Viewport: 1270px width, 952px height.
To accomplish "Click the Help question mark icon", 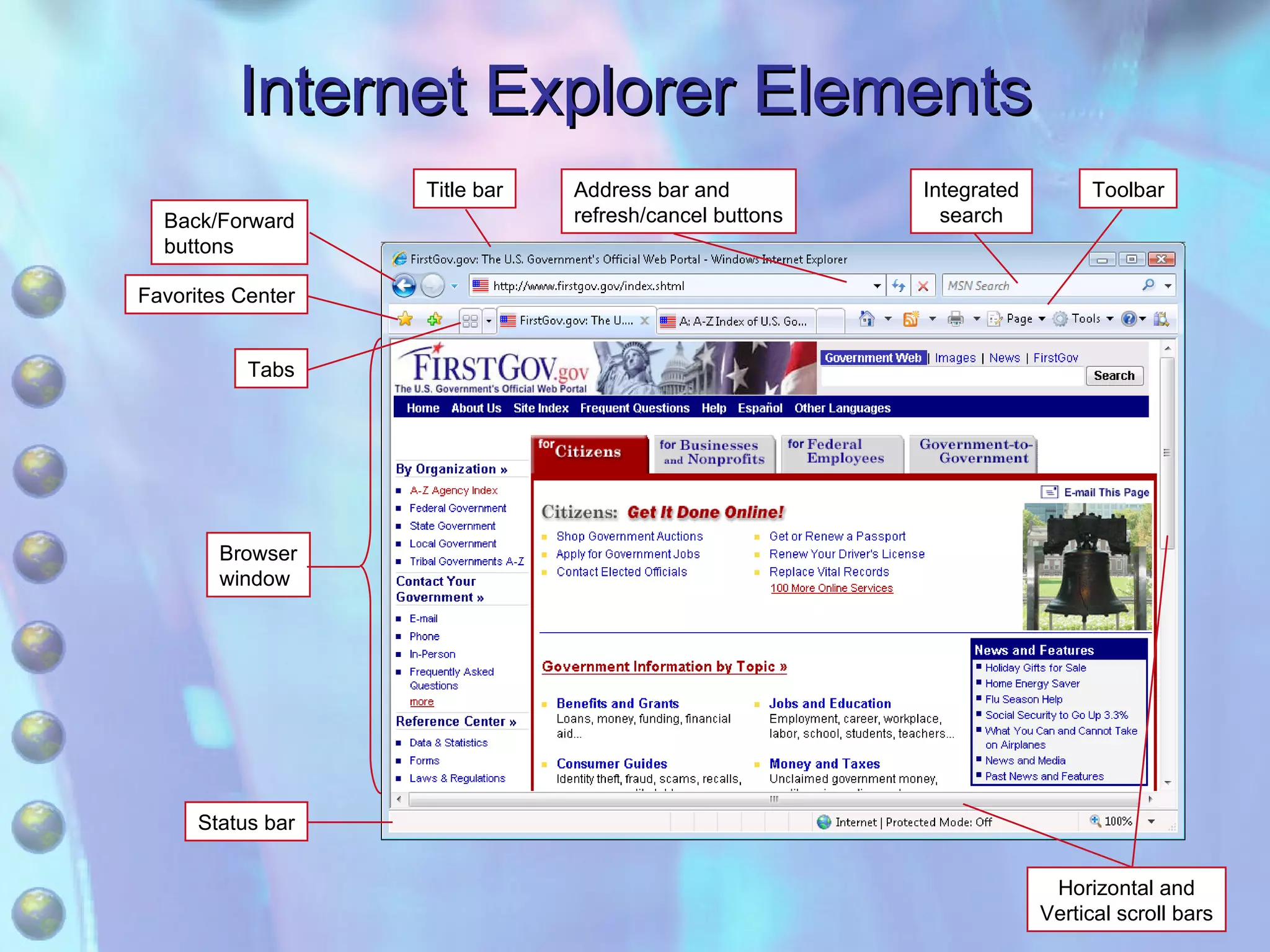I will coord(1129,319).
